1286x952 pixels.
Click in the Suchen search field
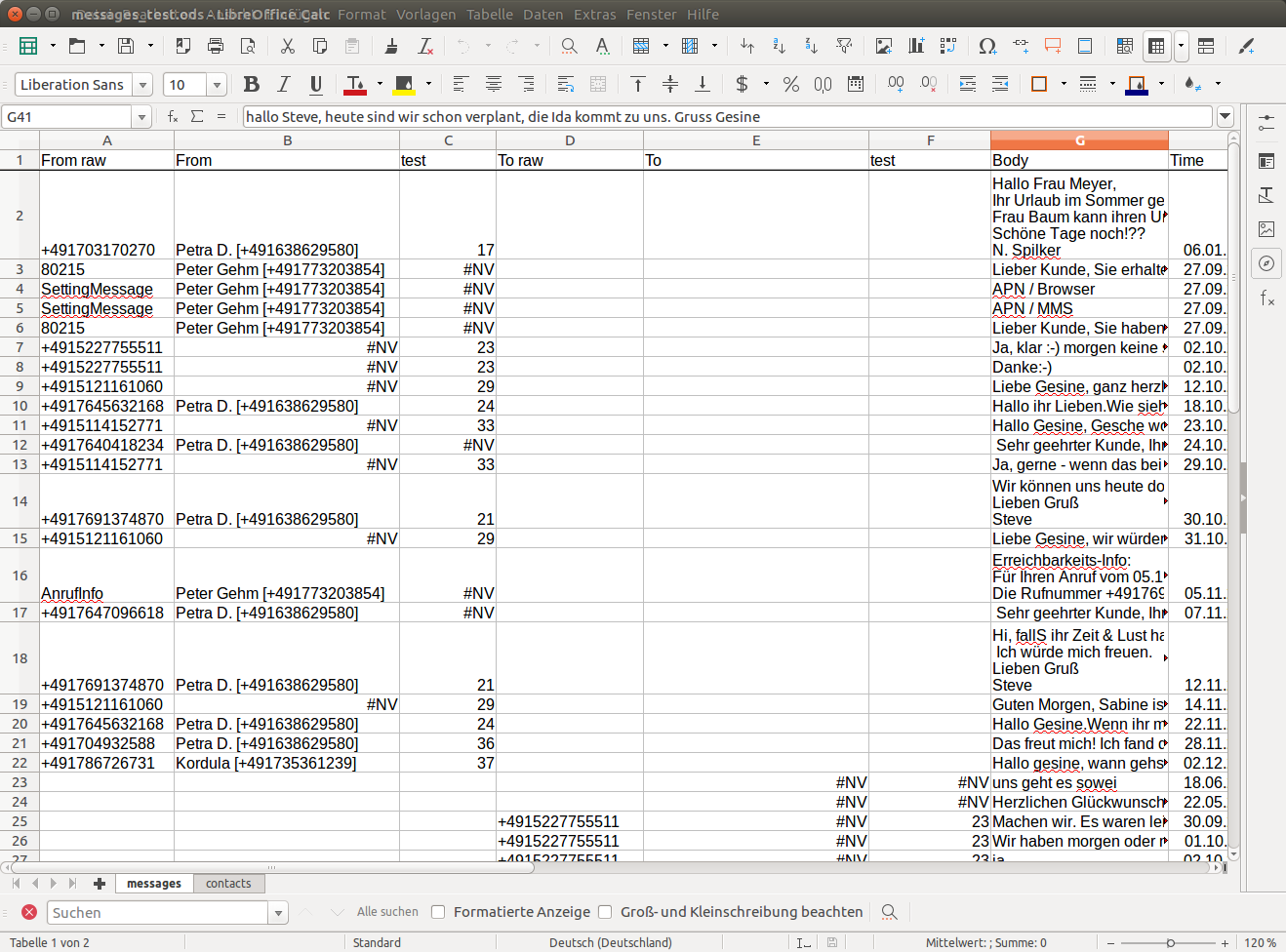point(158,913)
